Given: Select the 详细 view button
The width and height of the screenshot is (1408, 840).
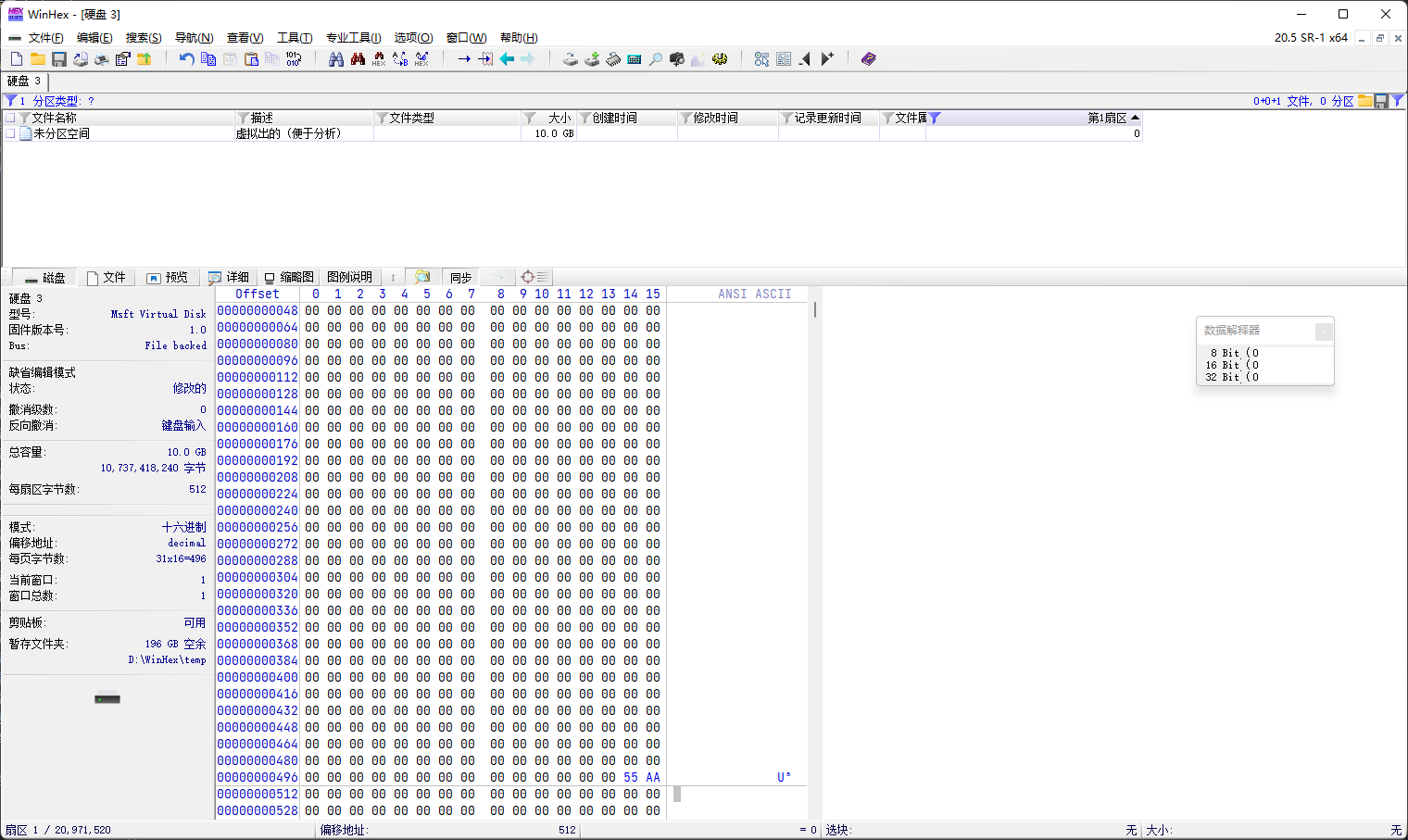Looking at the screenshot, I should pos(229,277).
